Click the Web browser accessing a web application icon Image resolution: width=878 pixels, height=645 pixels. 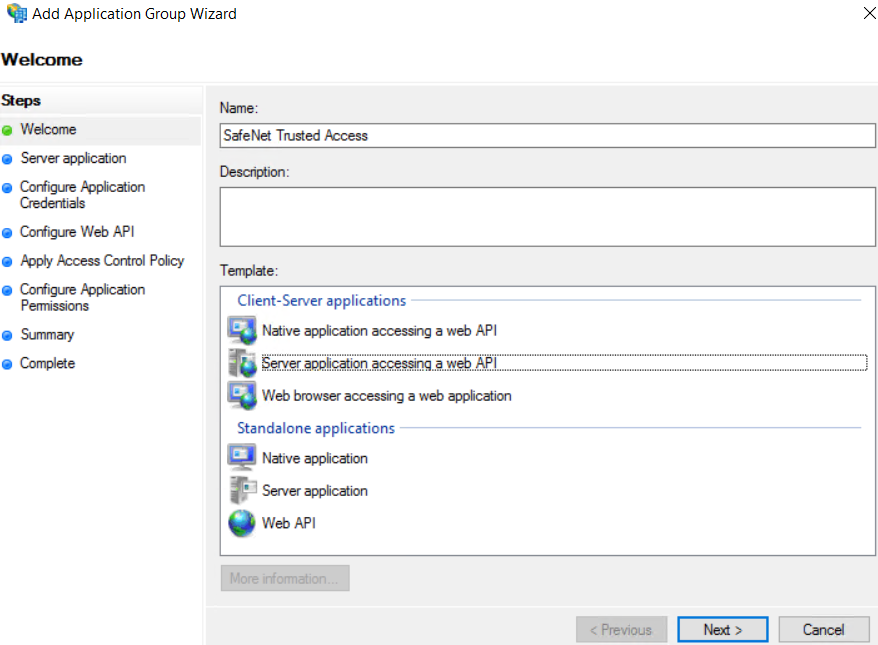pos(242,395)
